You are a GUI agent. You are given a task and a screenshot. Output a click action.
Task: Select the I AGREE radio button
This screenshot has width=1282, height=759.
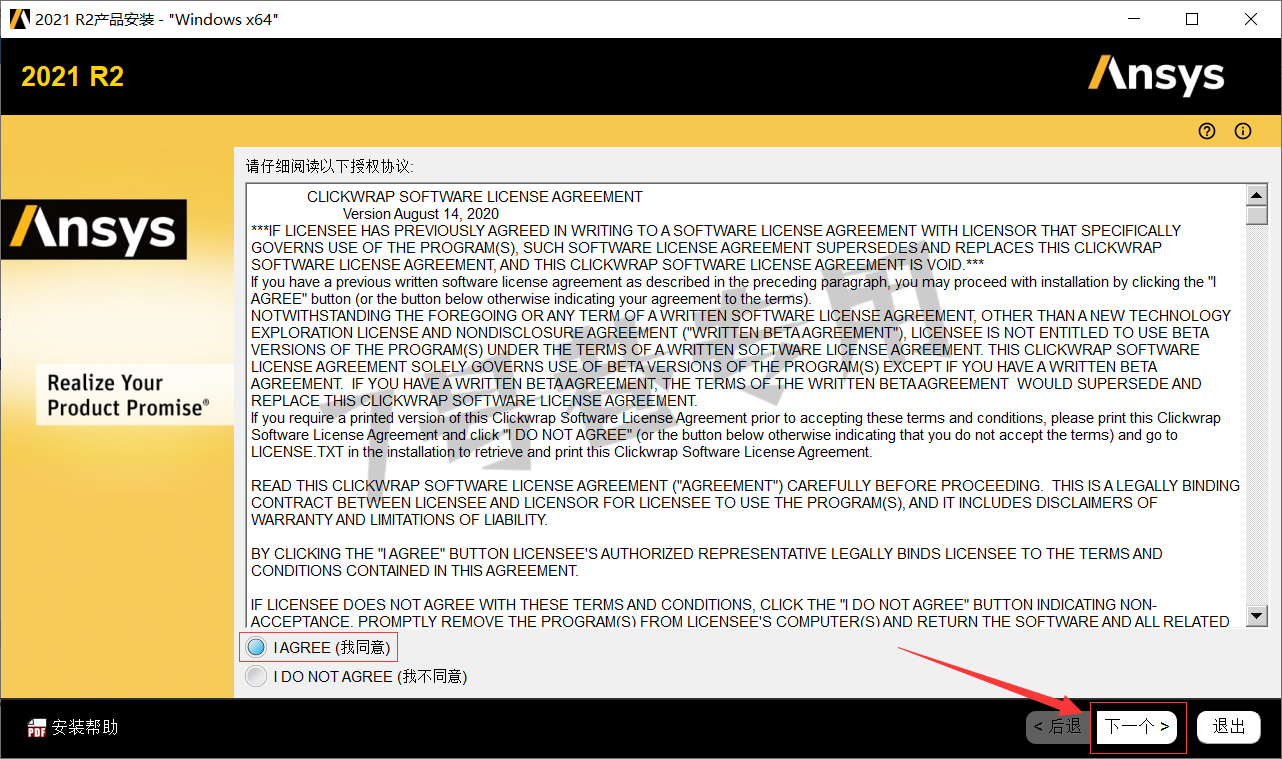(256, 647)
